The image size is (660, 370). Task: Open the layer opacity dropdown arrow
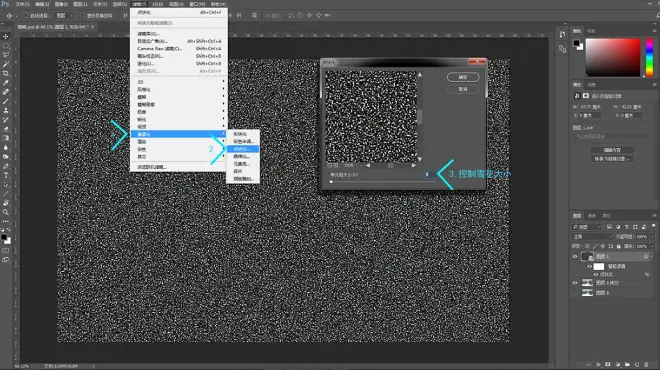(652, 237)
